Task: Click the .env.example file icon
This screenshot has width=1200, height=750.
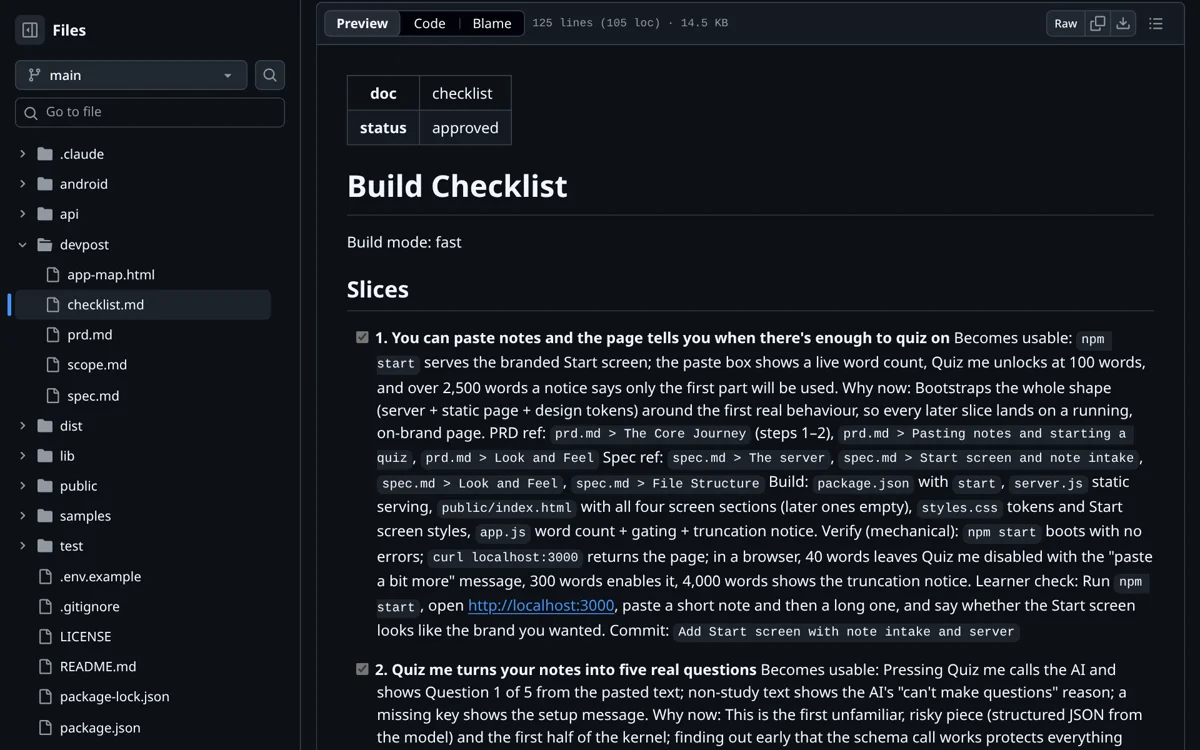Action: pos(45,576)
